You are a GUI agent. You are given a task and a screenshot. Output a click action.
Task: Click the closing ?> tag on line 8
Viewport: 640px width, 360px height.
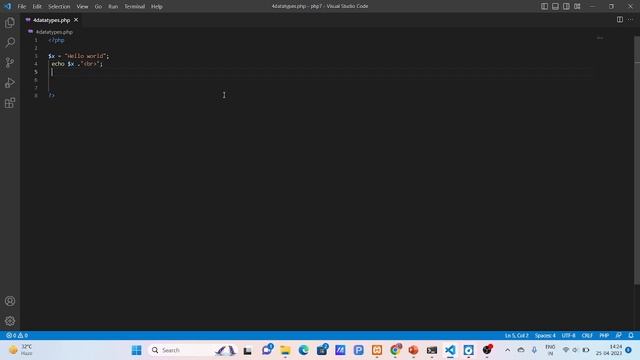(x=51, y=96)
